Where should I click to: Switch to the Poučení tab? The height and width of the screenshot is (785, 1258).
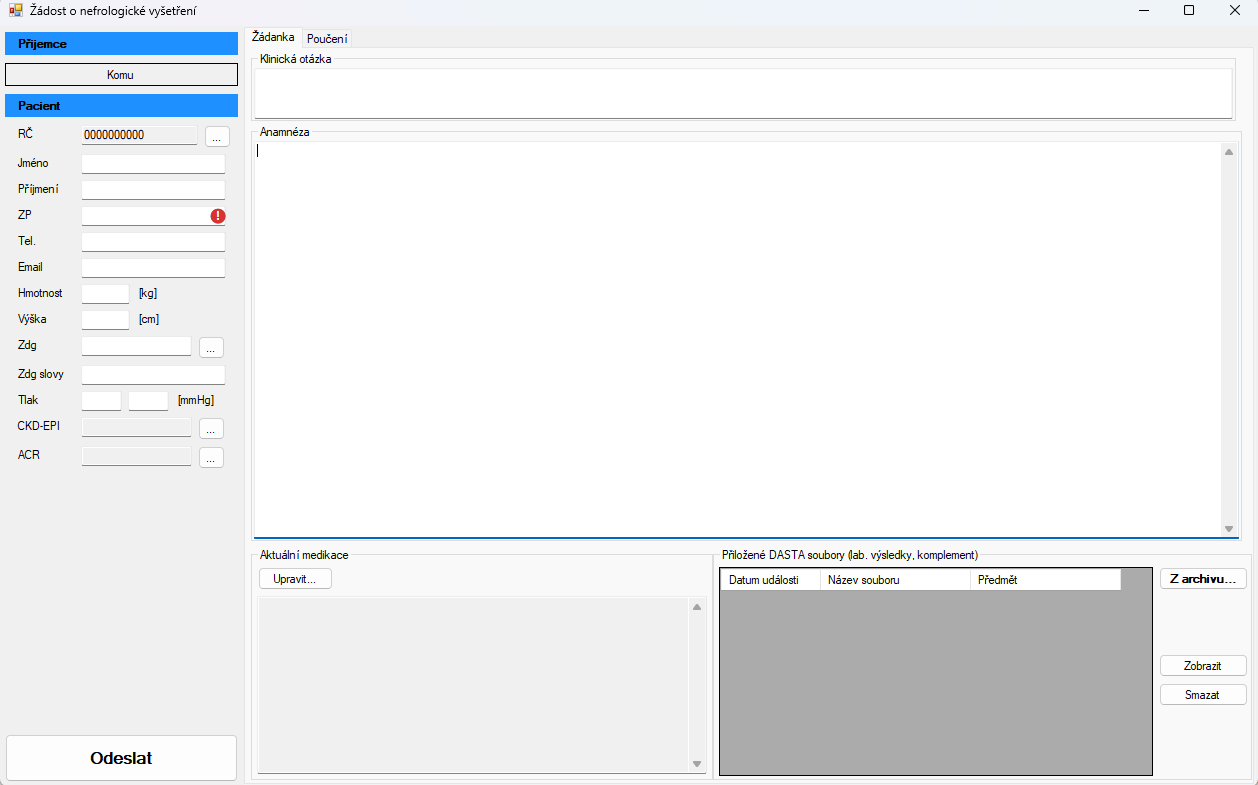coord(327,38)
